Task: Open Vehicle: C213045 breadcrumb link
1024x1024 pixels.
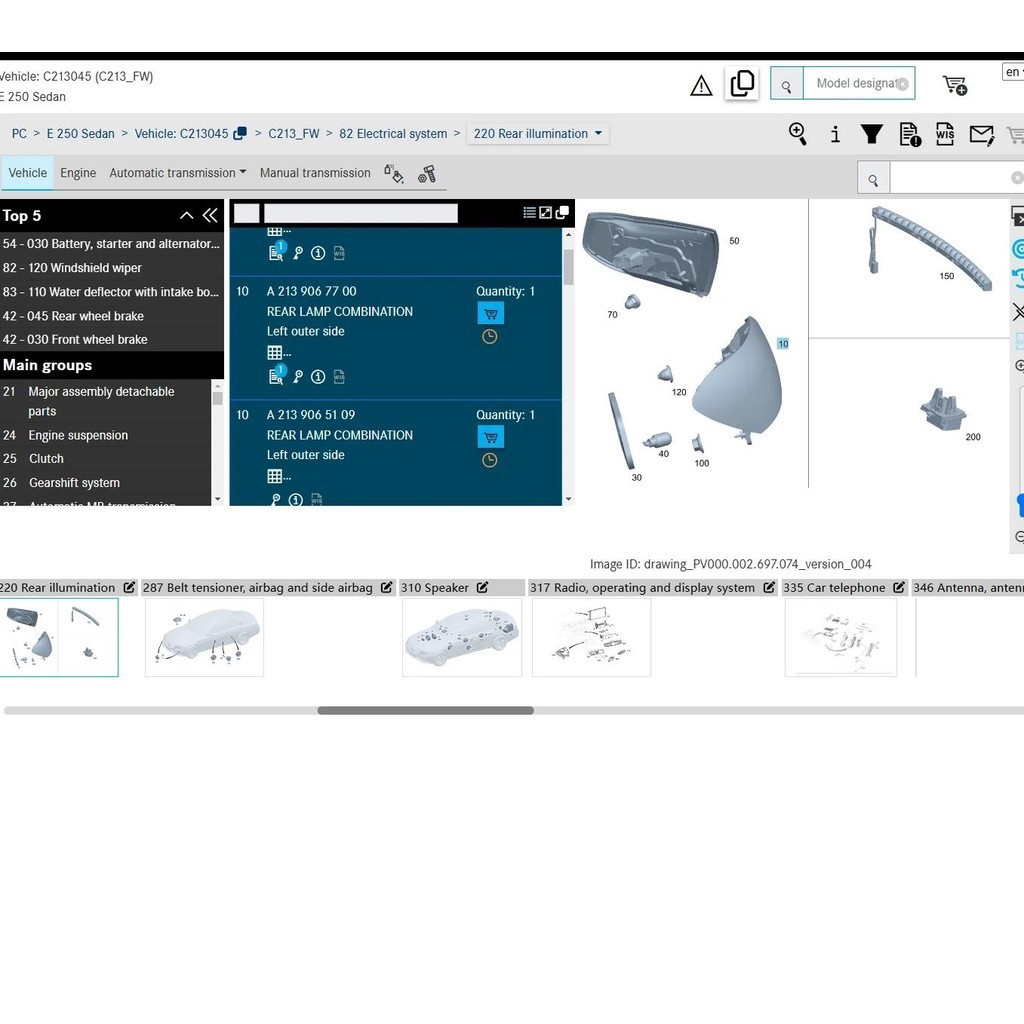Action: pyautogui.click(x=182, y=134)
